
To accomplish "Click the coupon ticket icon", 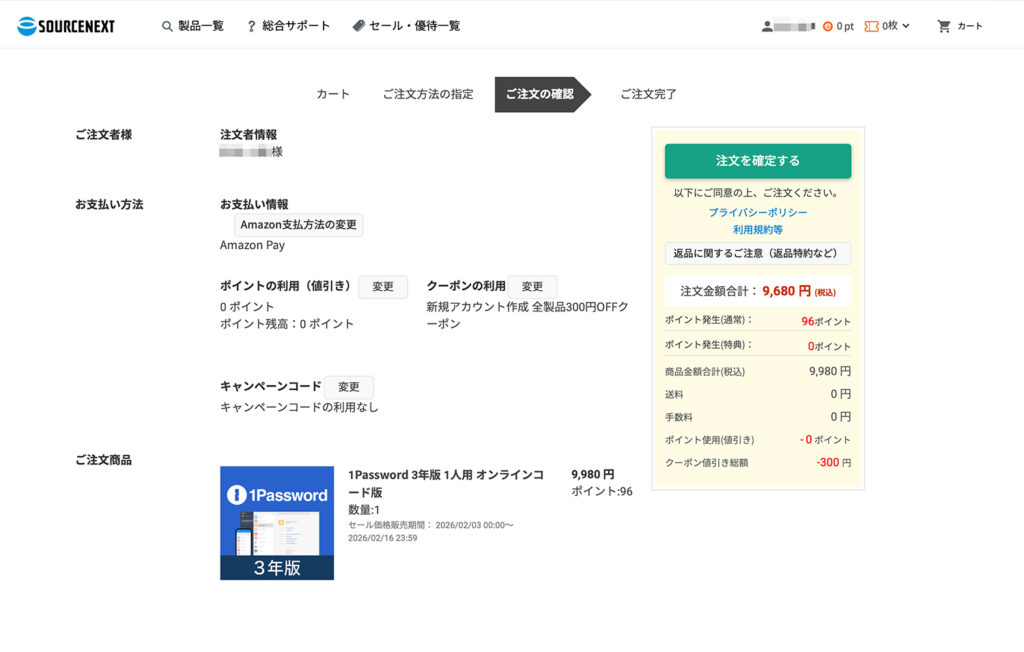I will [871, 26].
